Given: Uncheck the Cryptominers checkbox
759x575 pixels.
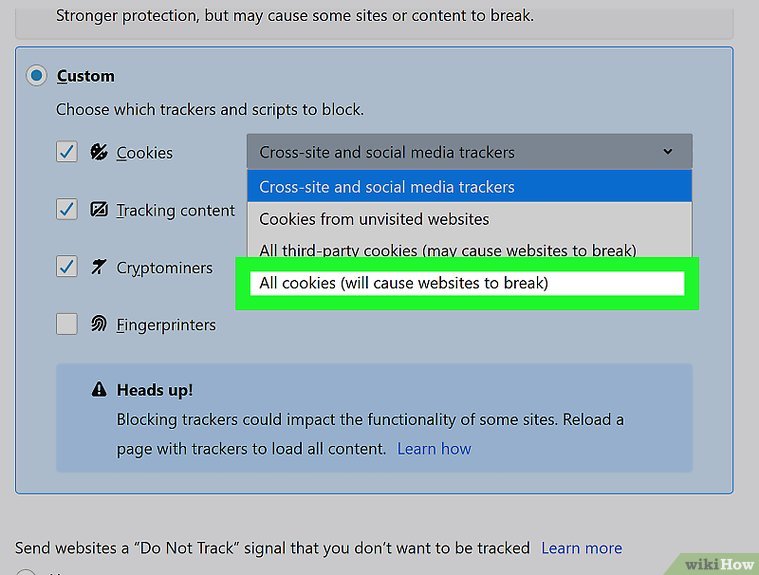Looking at the screenshot, I should coord(67,267).
